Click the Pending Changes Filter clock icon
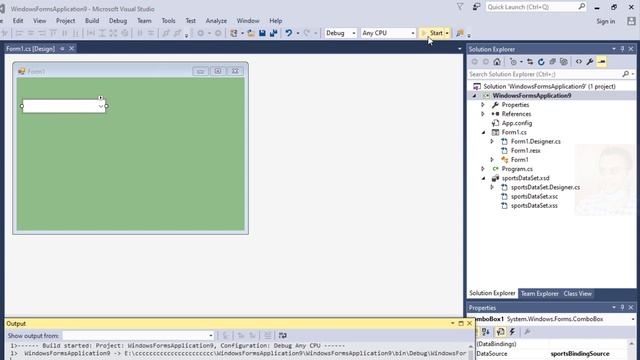640x360 pixels. [513, 62]
